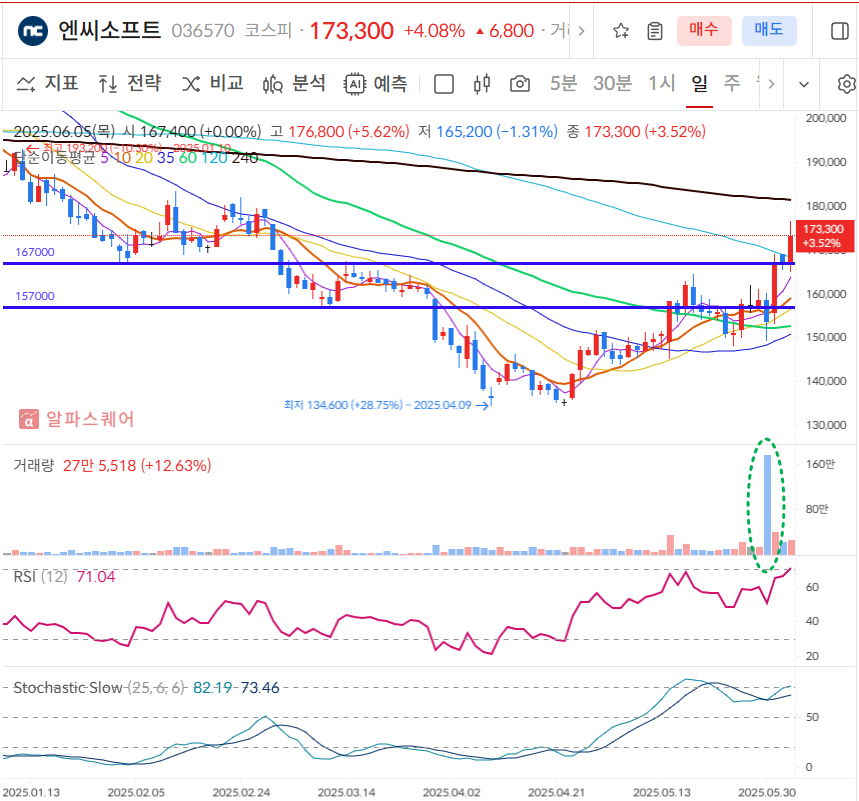The height and width of the screenshot is (801, 859).
Task: Click the 20 moving average legend
Action: pyautogui.click(x=144, y=158)
